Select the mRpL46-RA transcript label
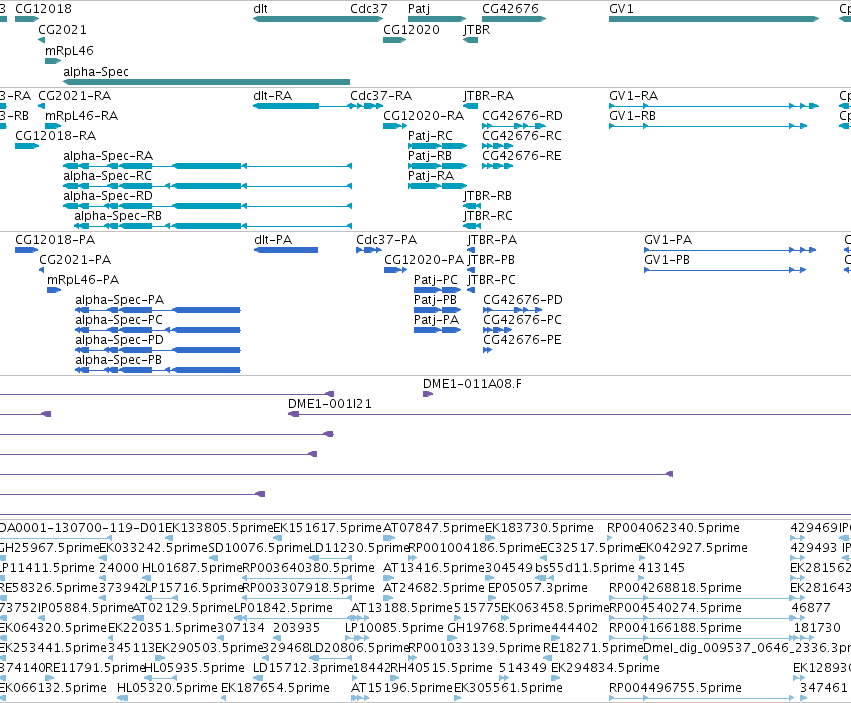Screen dimensions: 851x703 [x=81, y=116]
